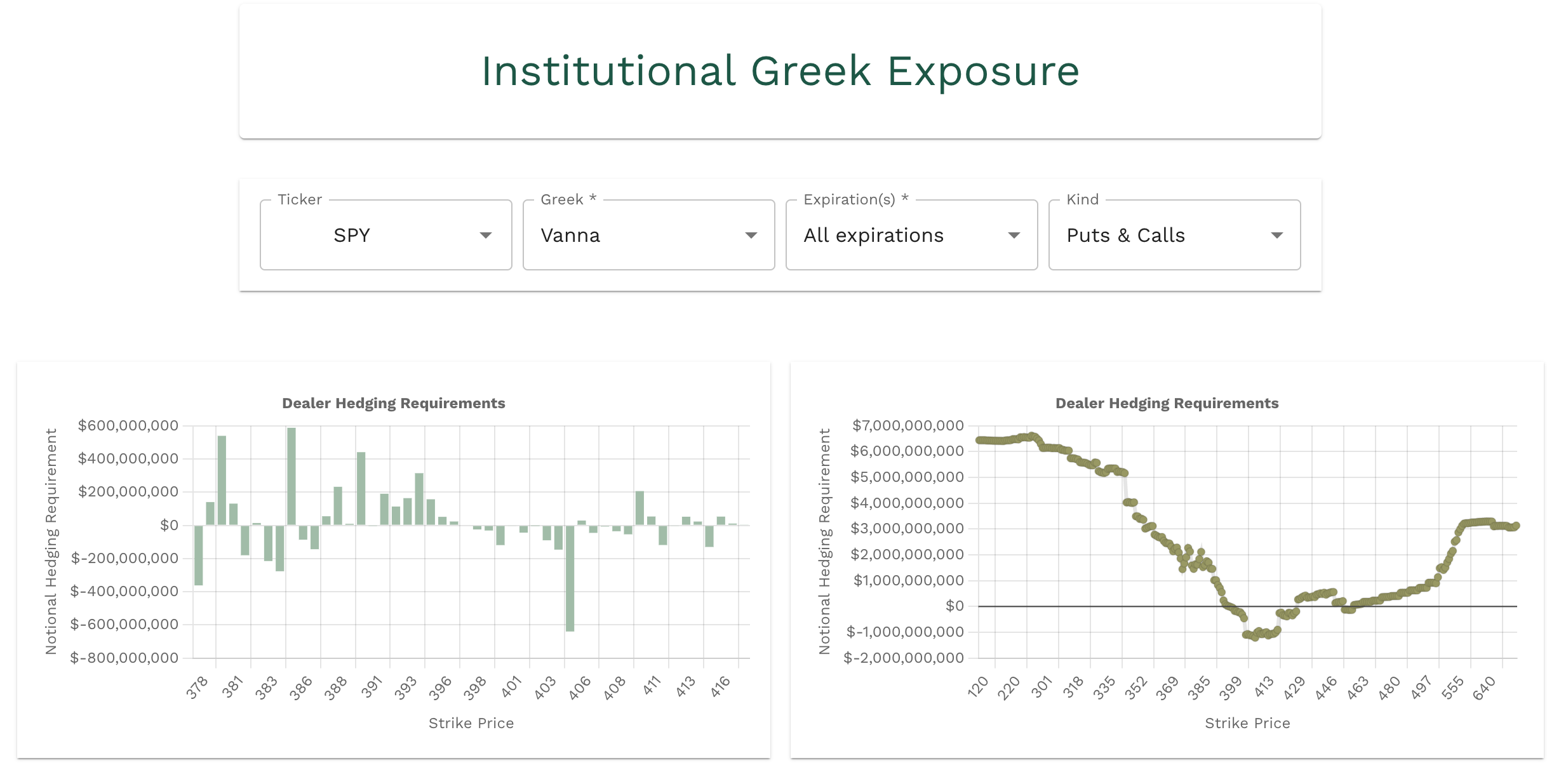Click the Kind dropdown arrow icon

pos(1276,236)
